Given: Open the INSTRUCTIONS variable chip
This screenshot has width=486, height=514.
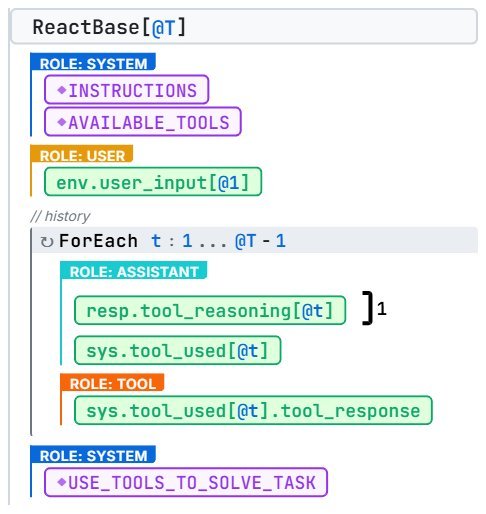Looking at the screenshot, I should [127, 90].
